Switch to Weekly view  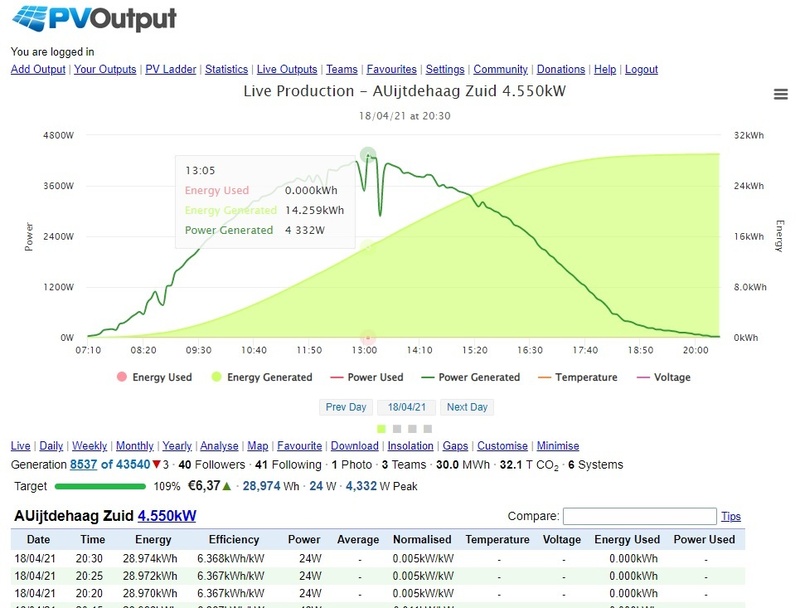pos(89,446)
